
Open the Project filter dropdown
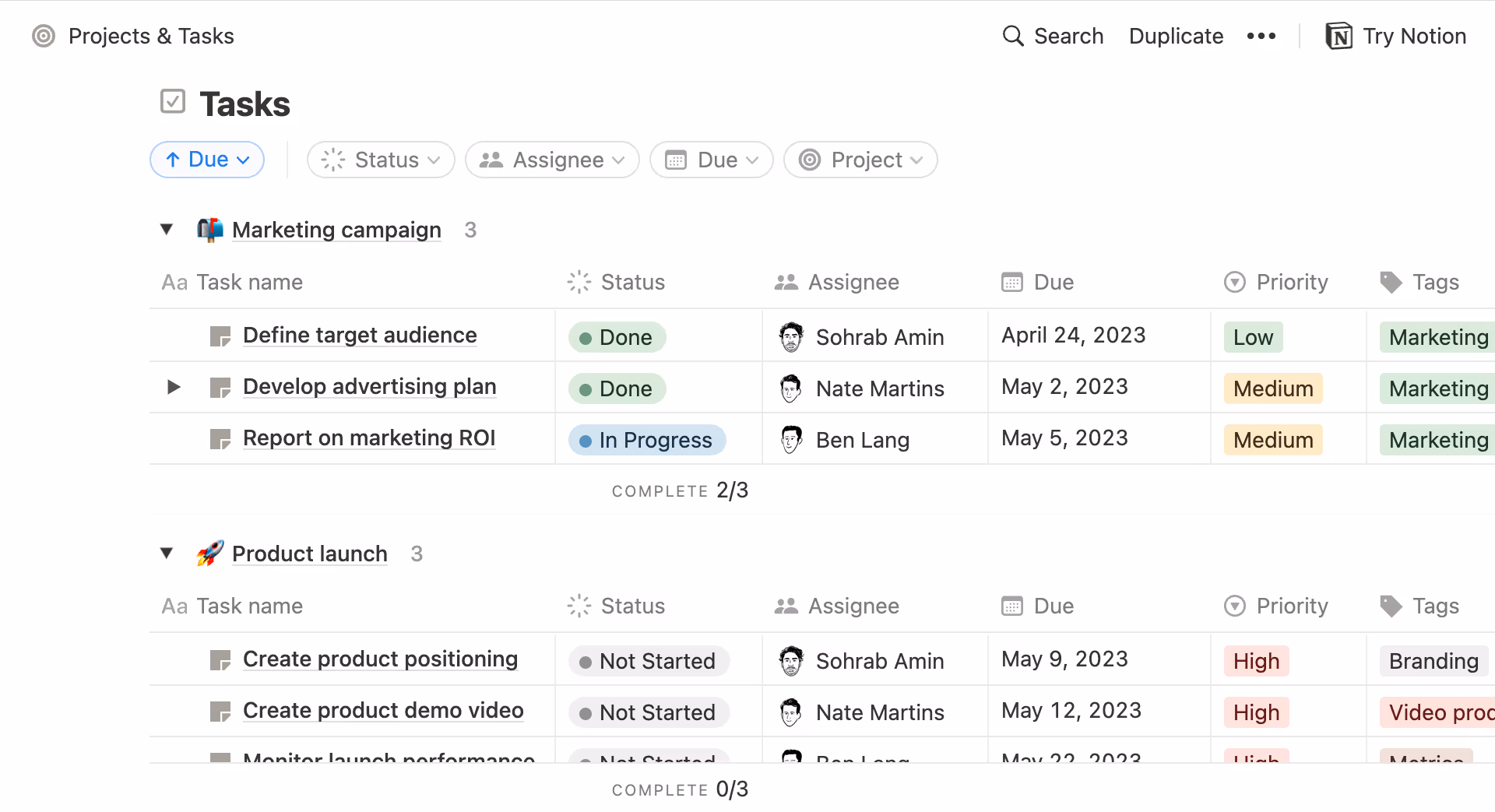(x=860, y=160)
